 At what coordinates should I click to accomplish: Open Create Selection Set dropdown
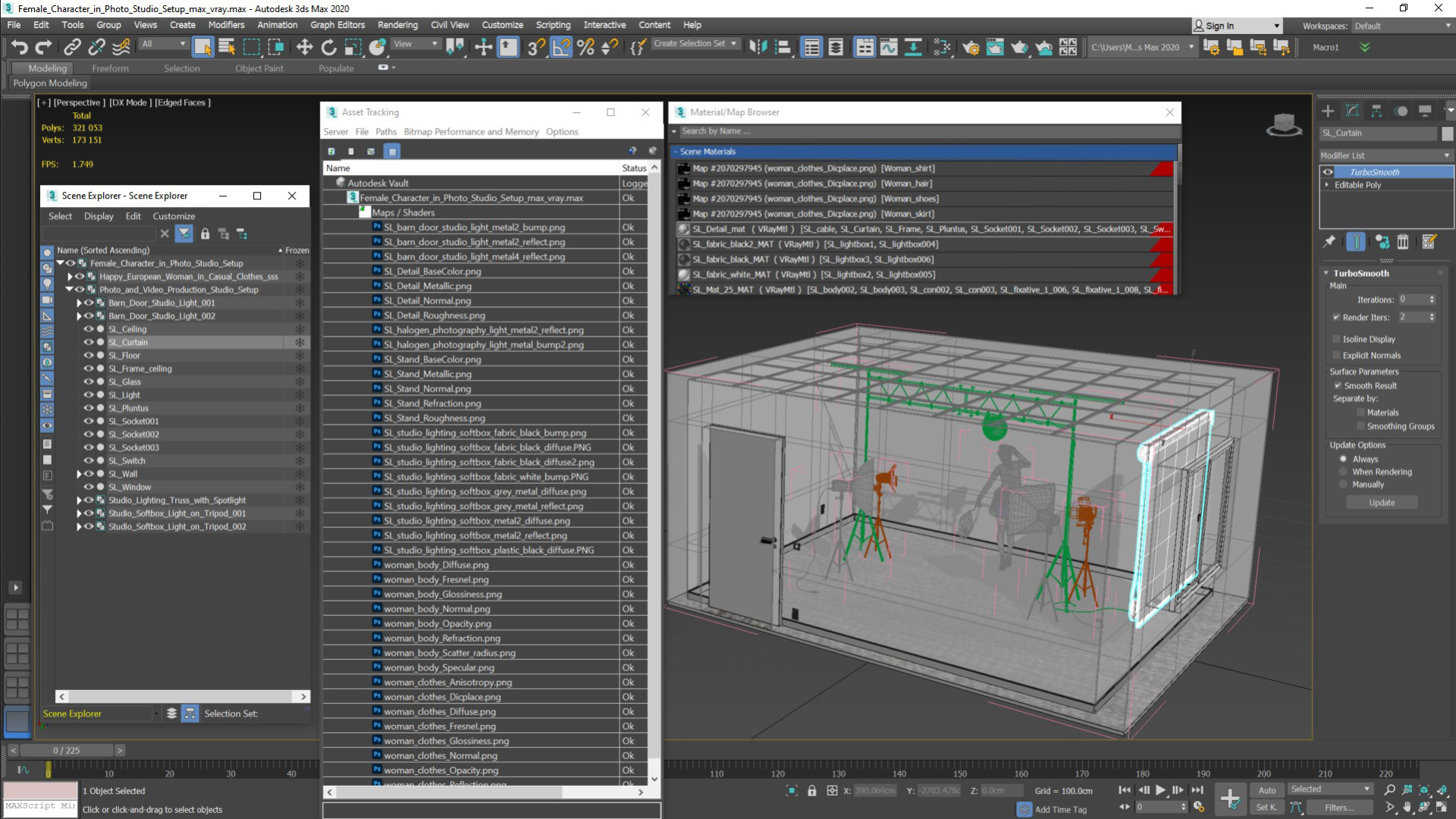tap(695, 44)
